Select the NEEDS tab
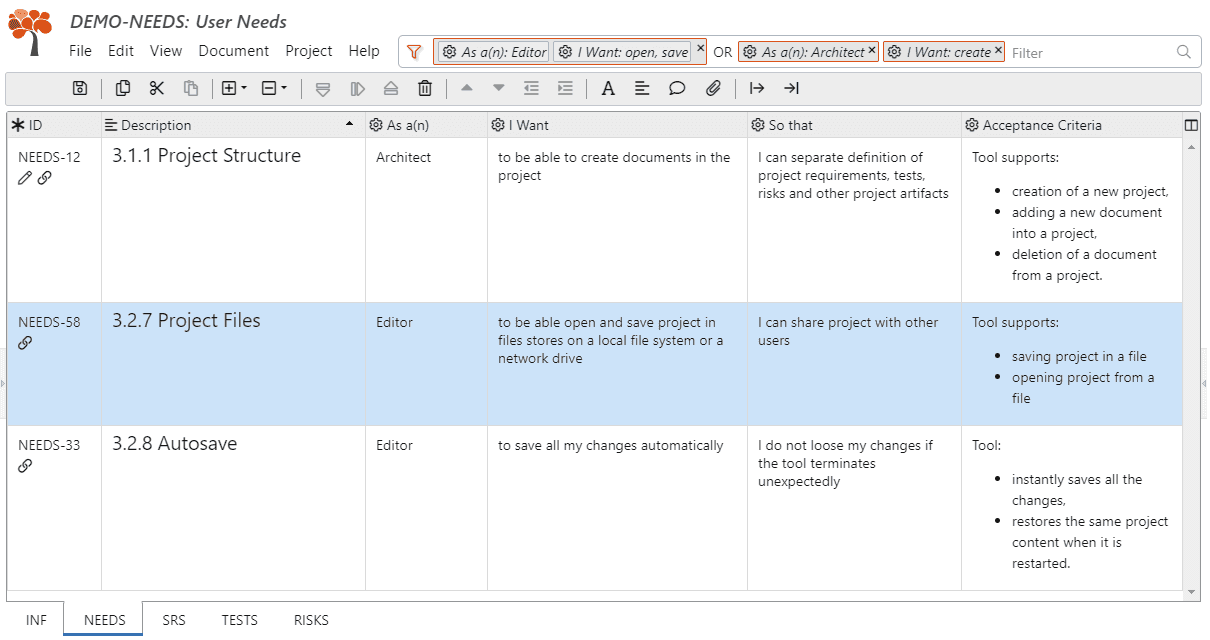The height and width of the screenshot is (640, 1210). coord(105,620)
